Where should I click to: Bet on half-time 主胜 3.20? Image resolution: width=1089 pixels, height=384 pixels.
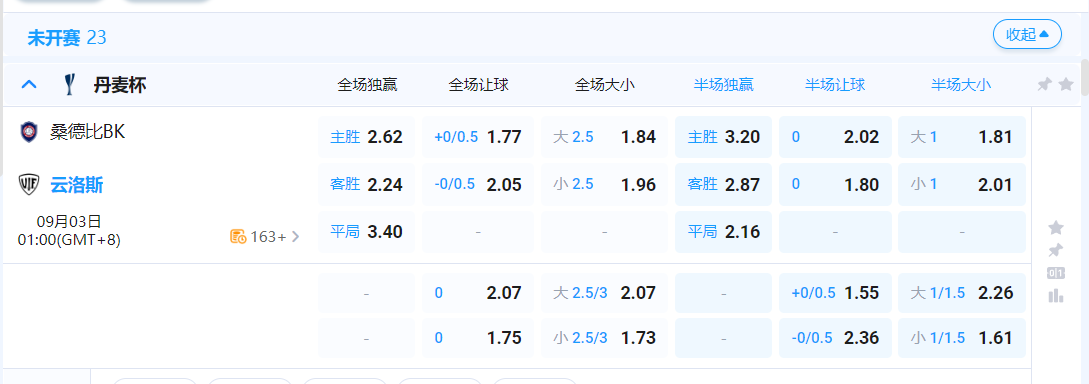723,137
